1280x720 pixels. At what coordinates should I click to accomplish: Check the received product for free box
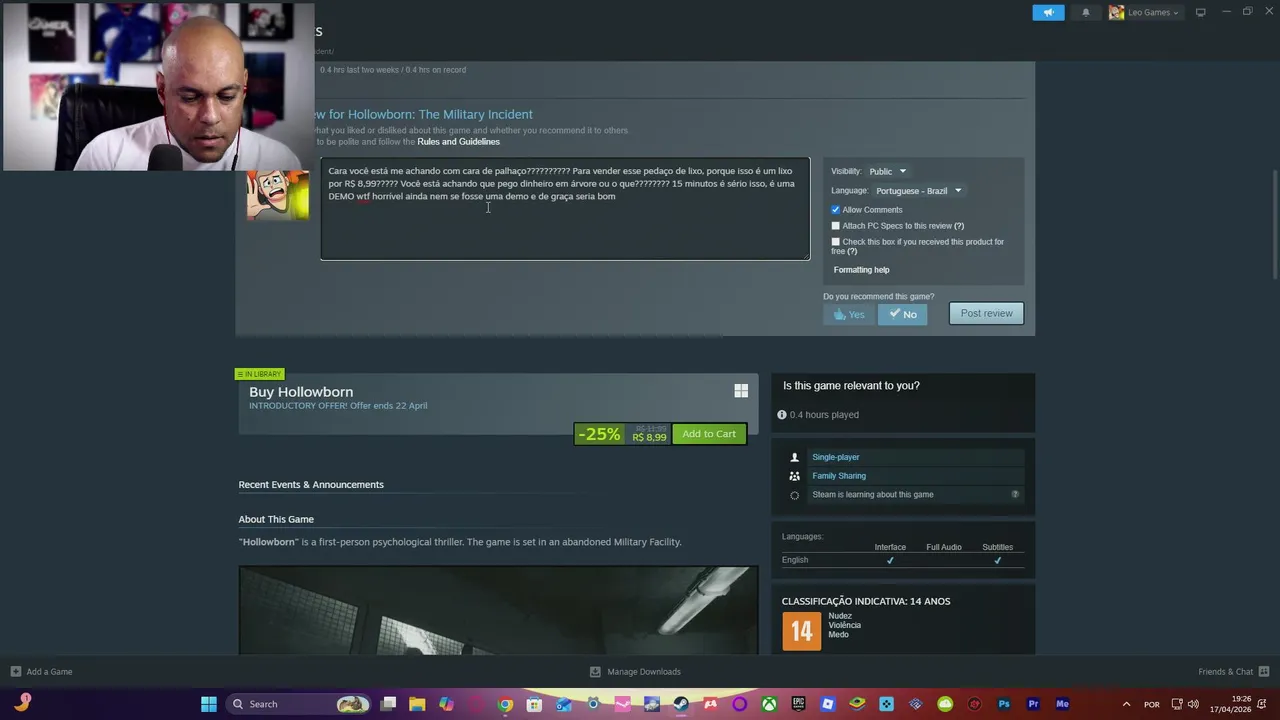tap(836, 242)
